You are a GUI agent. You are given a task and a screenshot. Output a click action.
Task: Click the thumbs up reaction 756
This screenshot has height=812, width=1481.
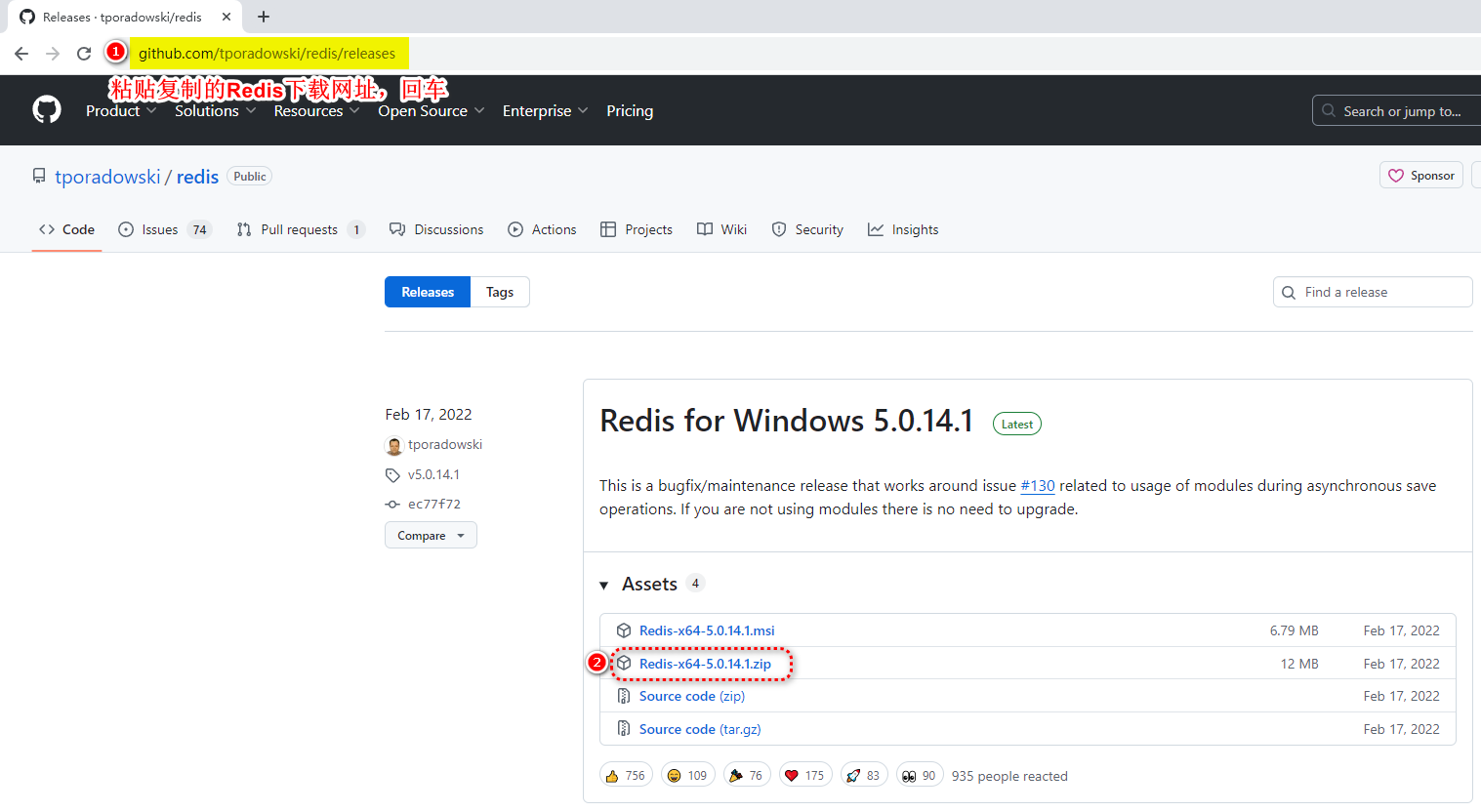coord(626,776)
